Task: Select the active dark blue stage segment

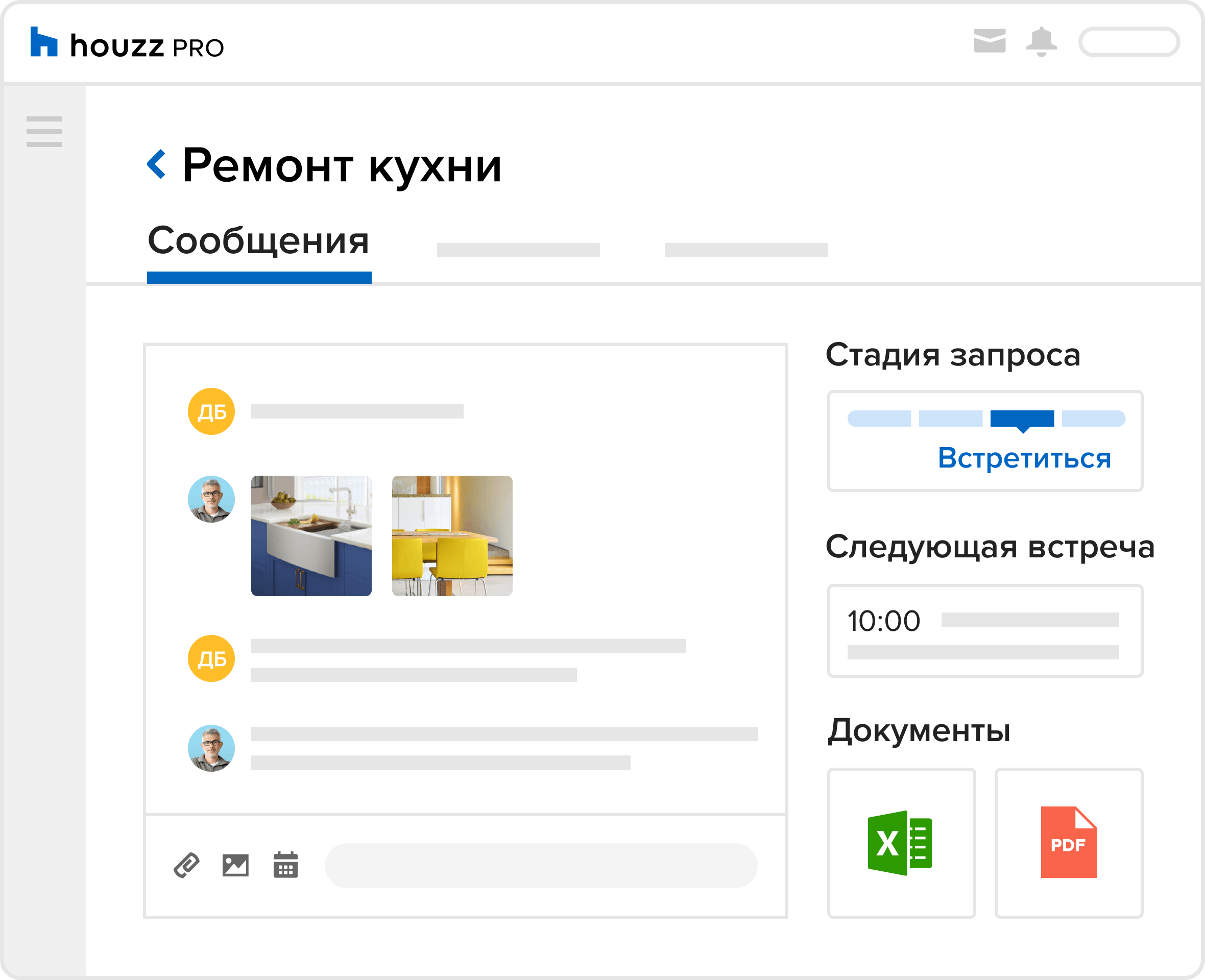Action: (x=1022, y=419)
